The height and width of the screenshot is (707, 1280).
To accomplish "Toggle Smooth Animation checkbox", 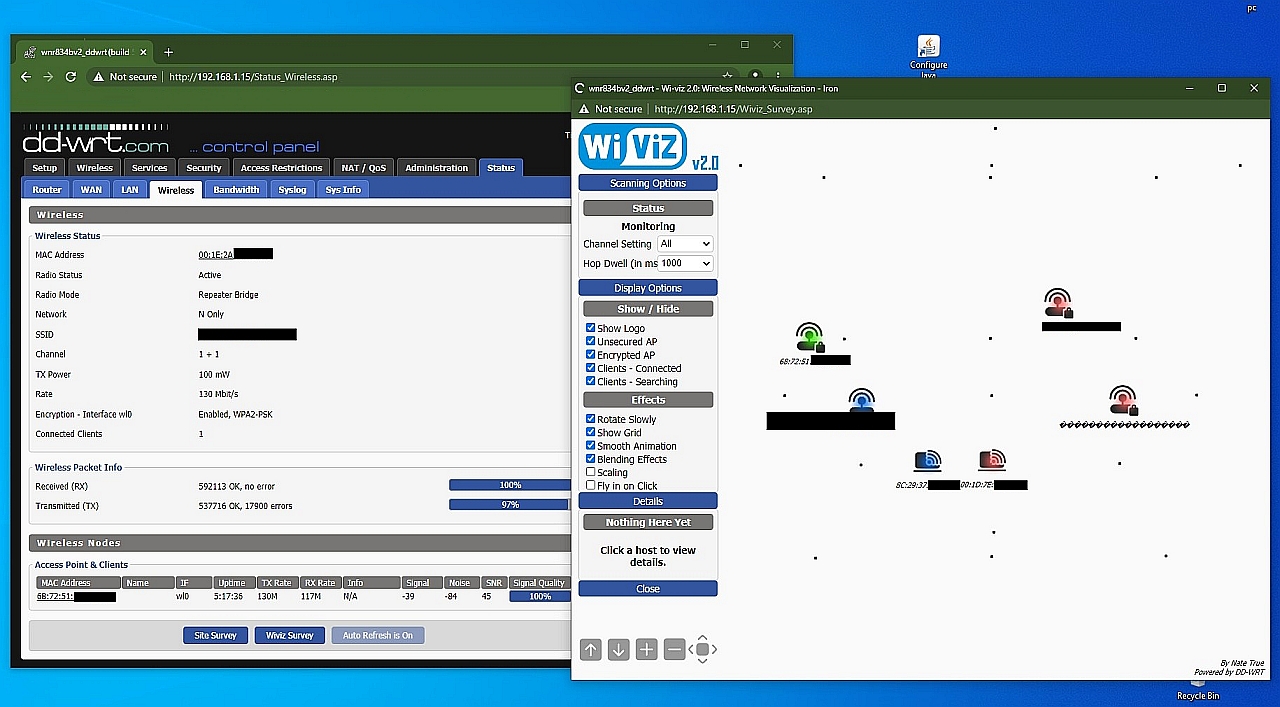I will tap(590, 446).
